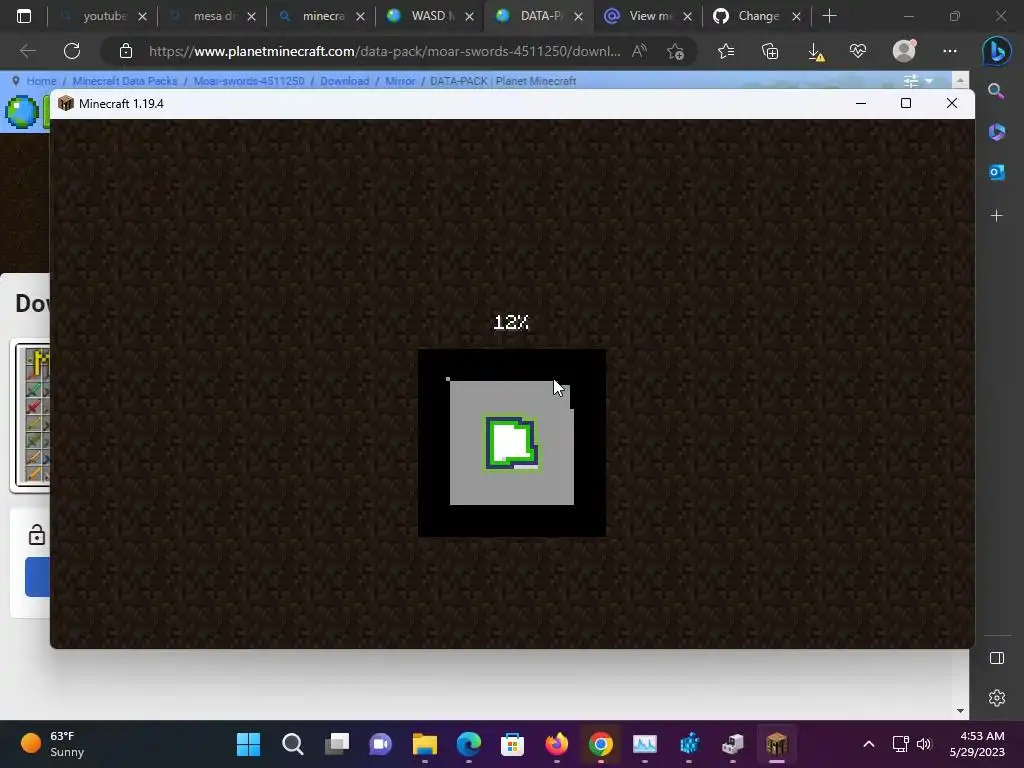1024x768 pixels.
Task: Click the Planet Minecraft globe logo
Action: (22, 111)
